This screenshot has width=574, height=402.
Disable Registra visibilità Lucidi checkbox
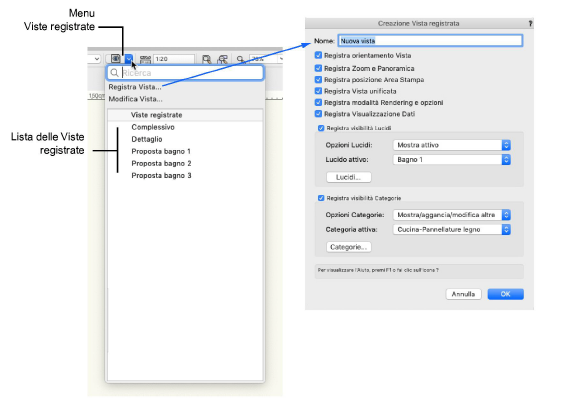coord(321,128)
